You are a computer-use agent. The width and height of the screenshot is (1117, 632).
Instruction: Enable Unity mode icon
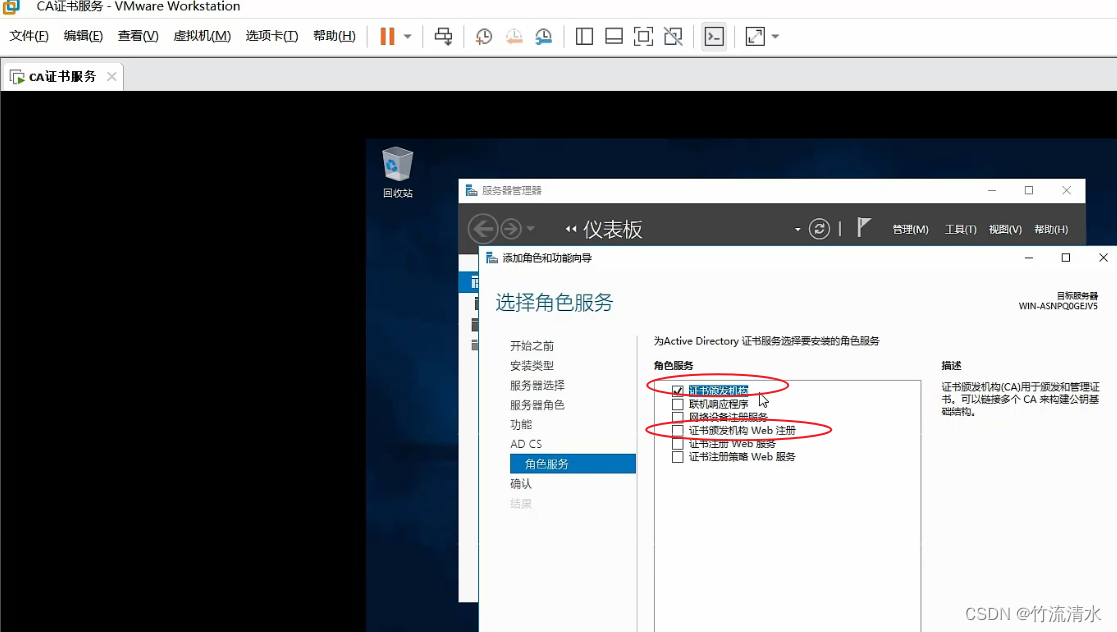pyautogui.click(x=673, y=36)
